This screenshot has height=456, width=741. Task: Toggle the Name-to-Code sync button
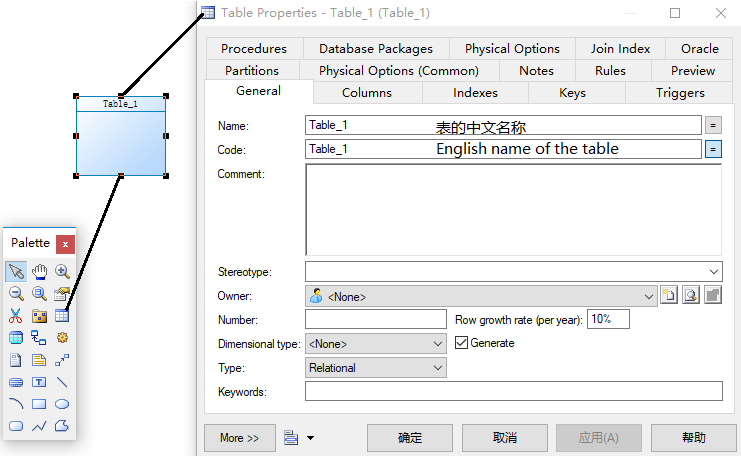[x=713, y=125]
